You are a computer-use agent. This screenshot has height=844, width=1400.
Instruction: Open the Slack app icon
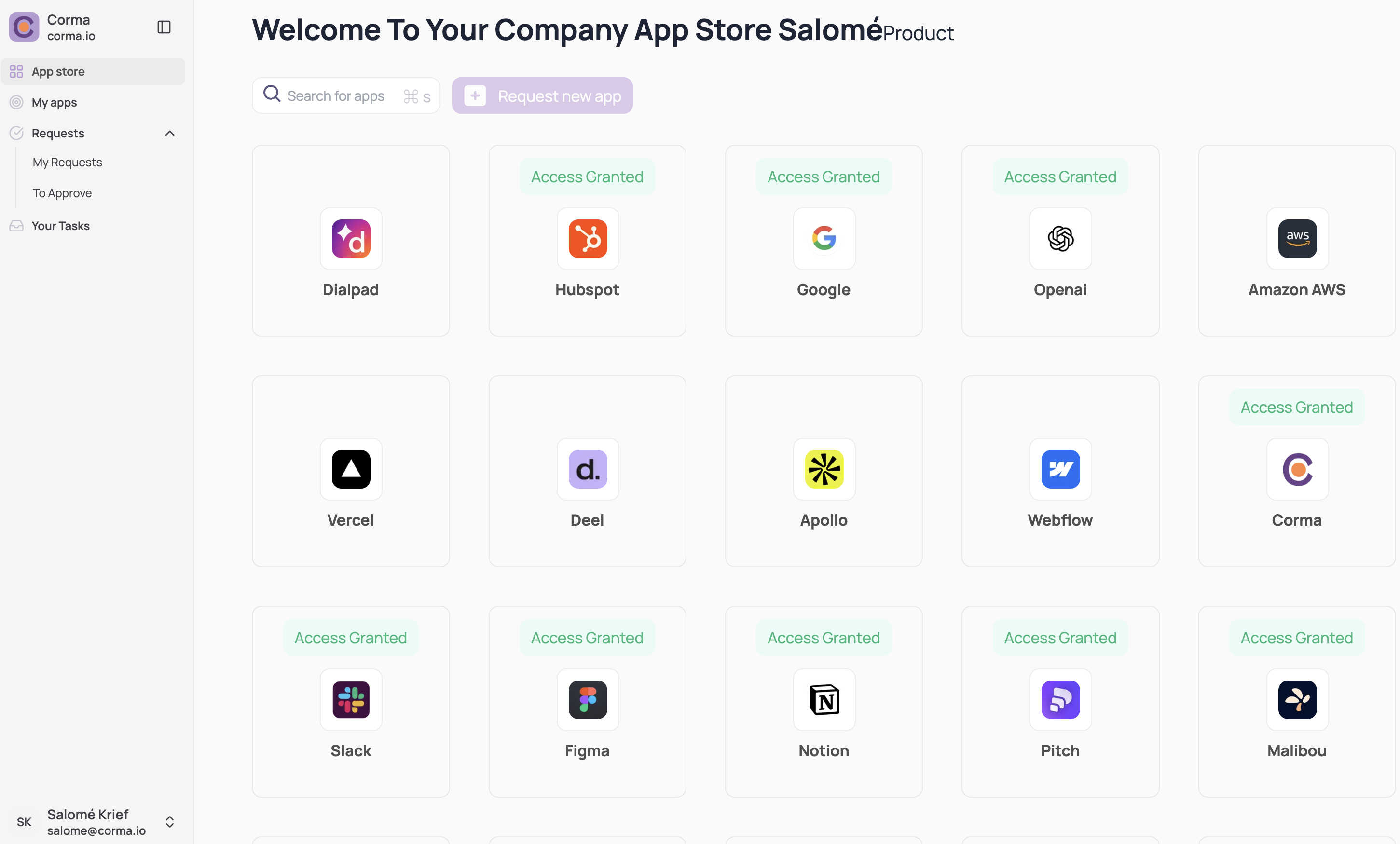click(351, 700)
